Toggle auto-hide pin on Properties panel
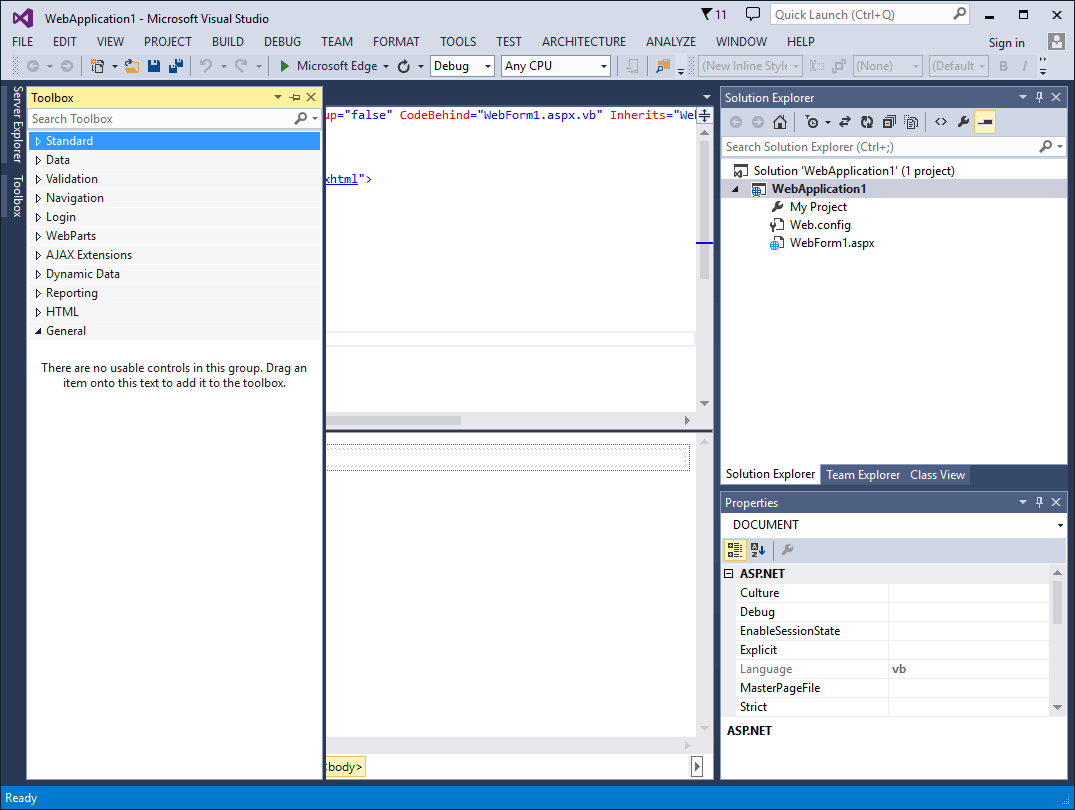 tap(1039, 502)
